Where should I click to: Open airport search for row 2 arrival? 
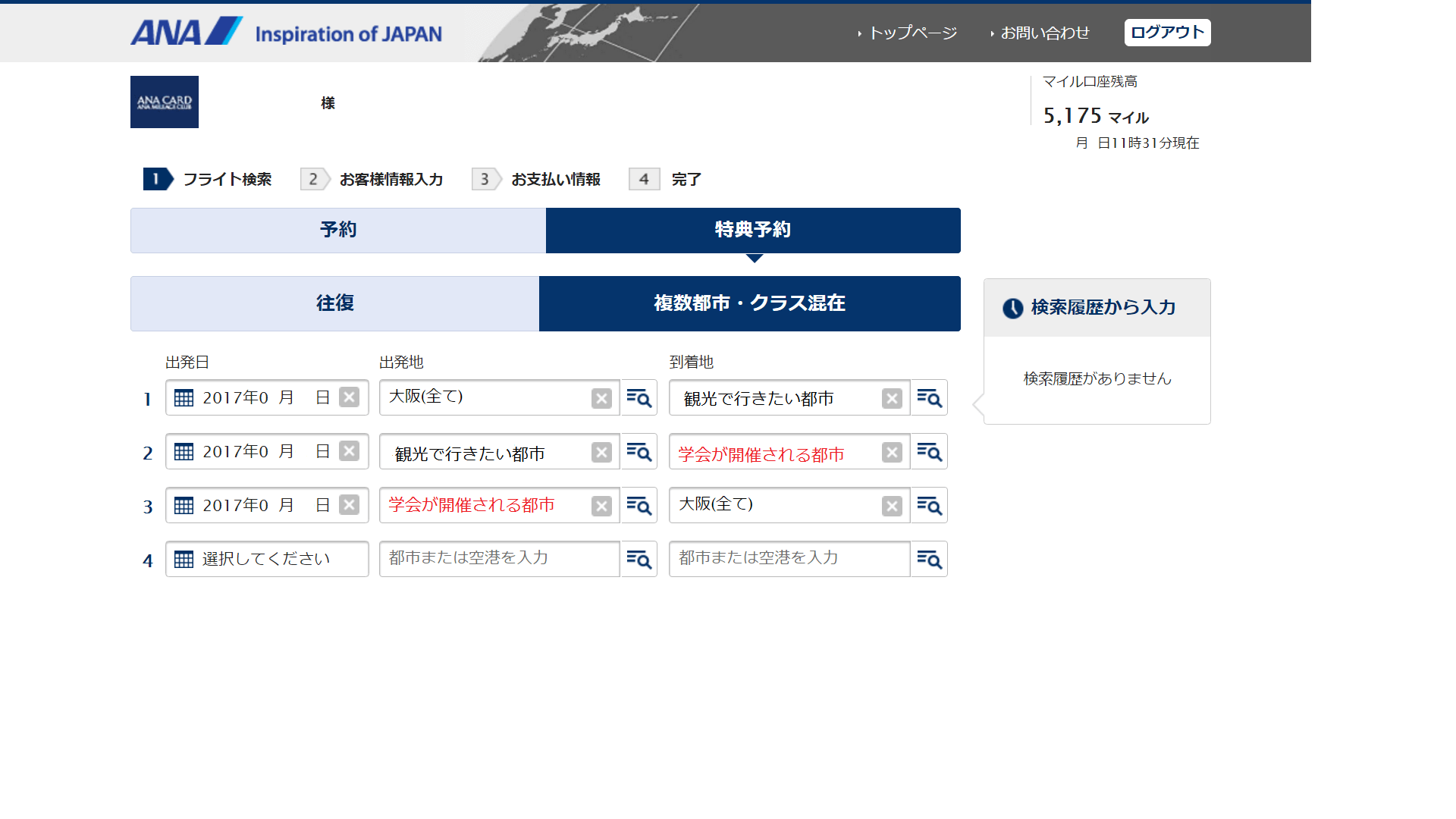(x=929, y=452)
